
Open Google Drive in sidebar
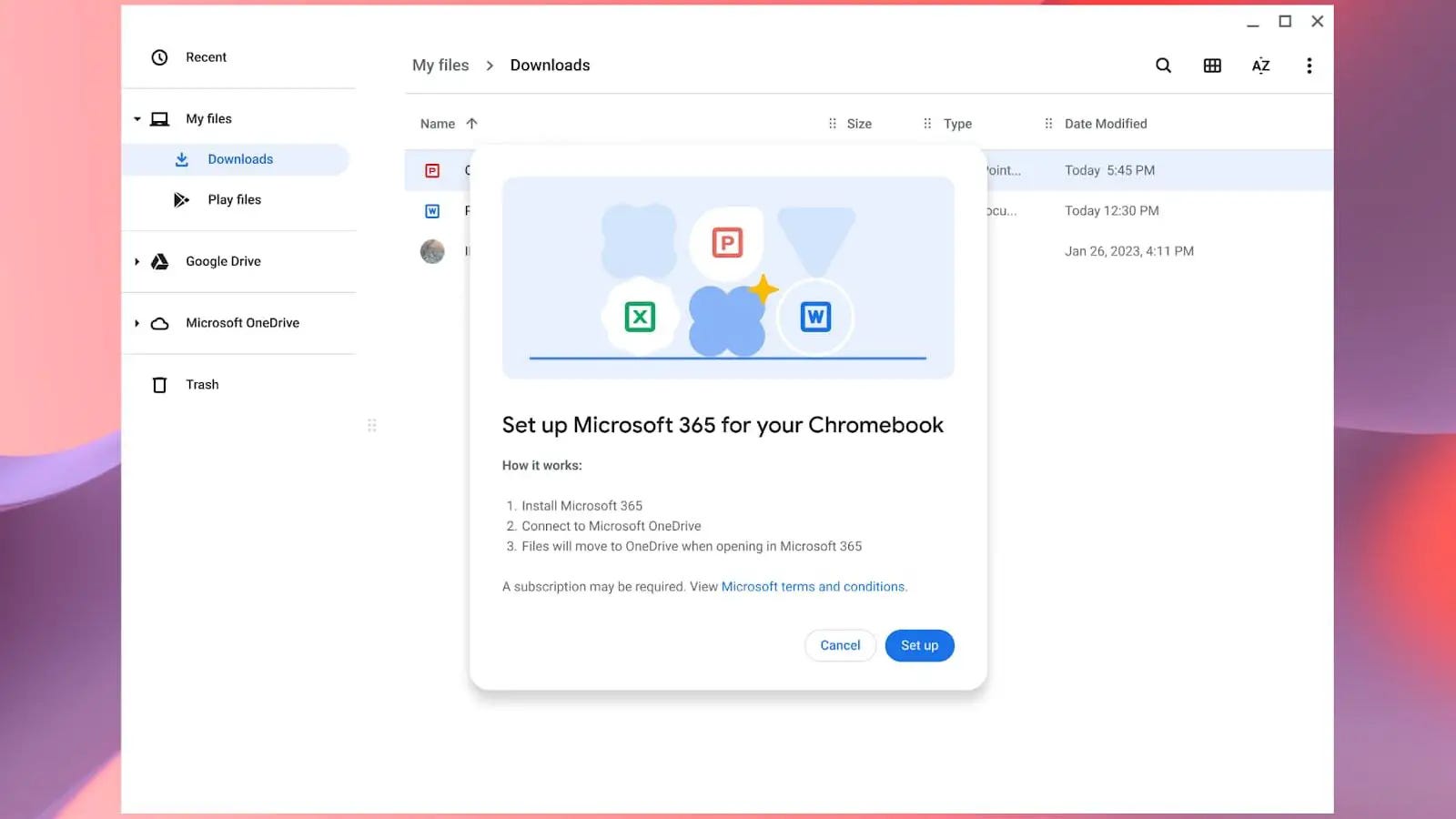pyautogui.click(x=223, y=262)
